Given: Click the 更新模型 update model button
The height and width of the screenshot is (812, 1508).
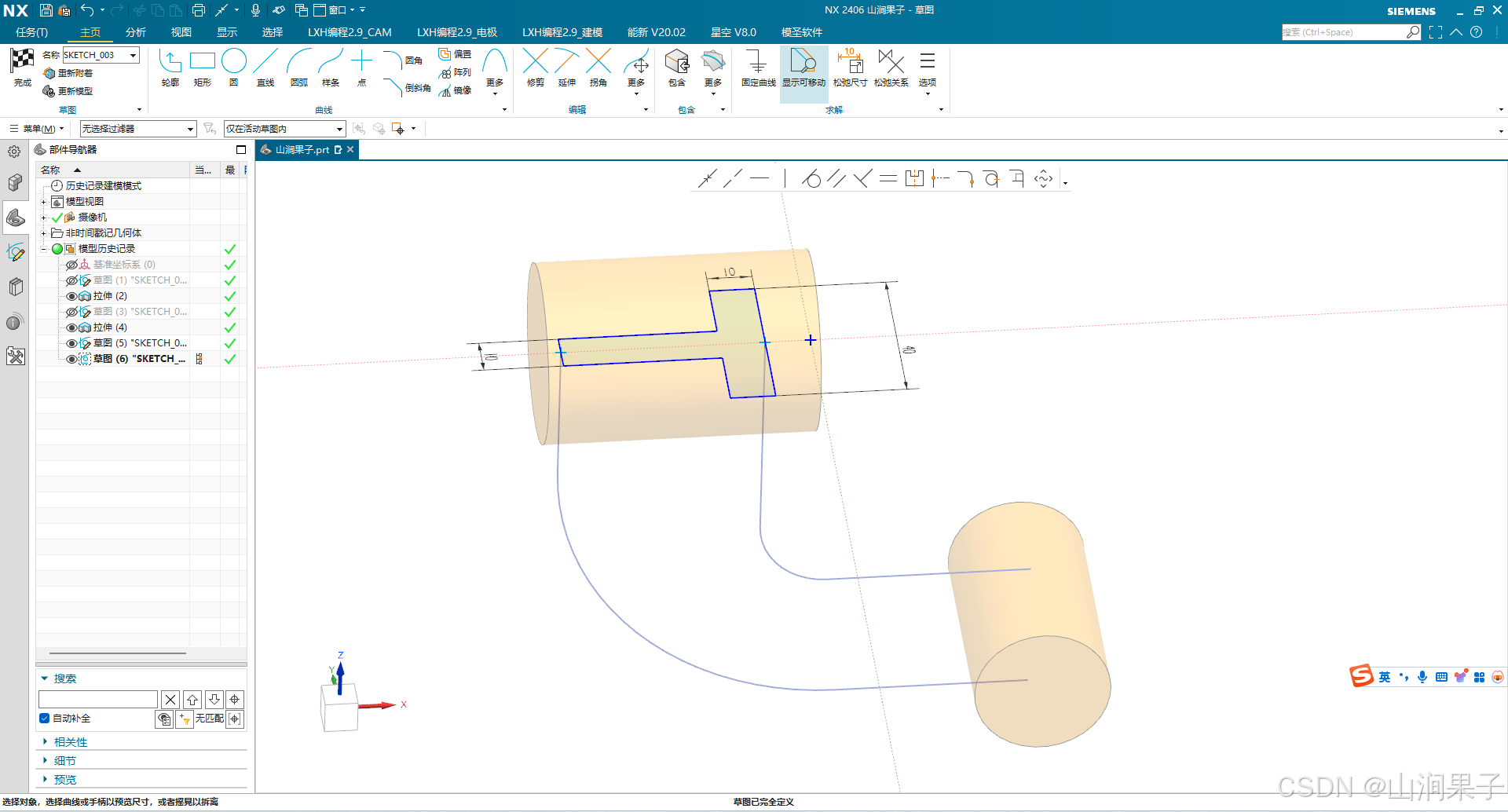Looking at the screenshot, I should [68, 91].
